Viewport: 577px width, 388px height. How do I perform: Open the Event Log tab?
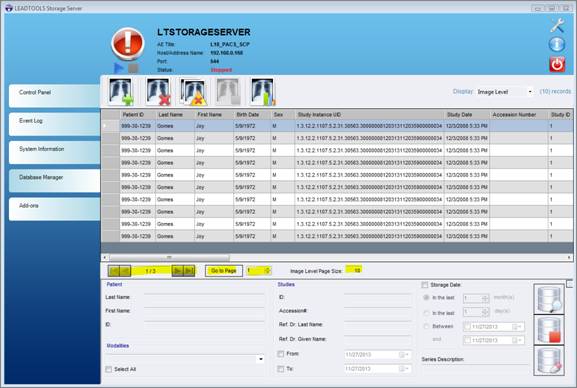point(54,124)
